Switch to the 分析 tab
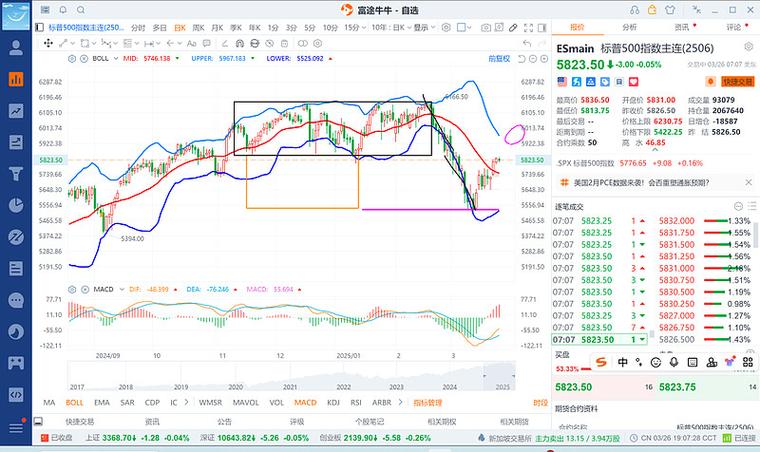This screenshot has height=452, width=760. 629,27
